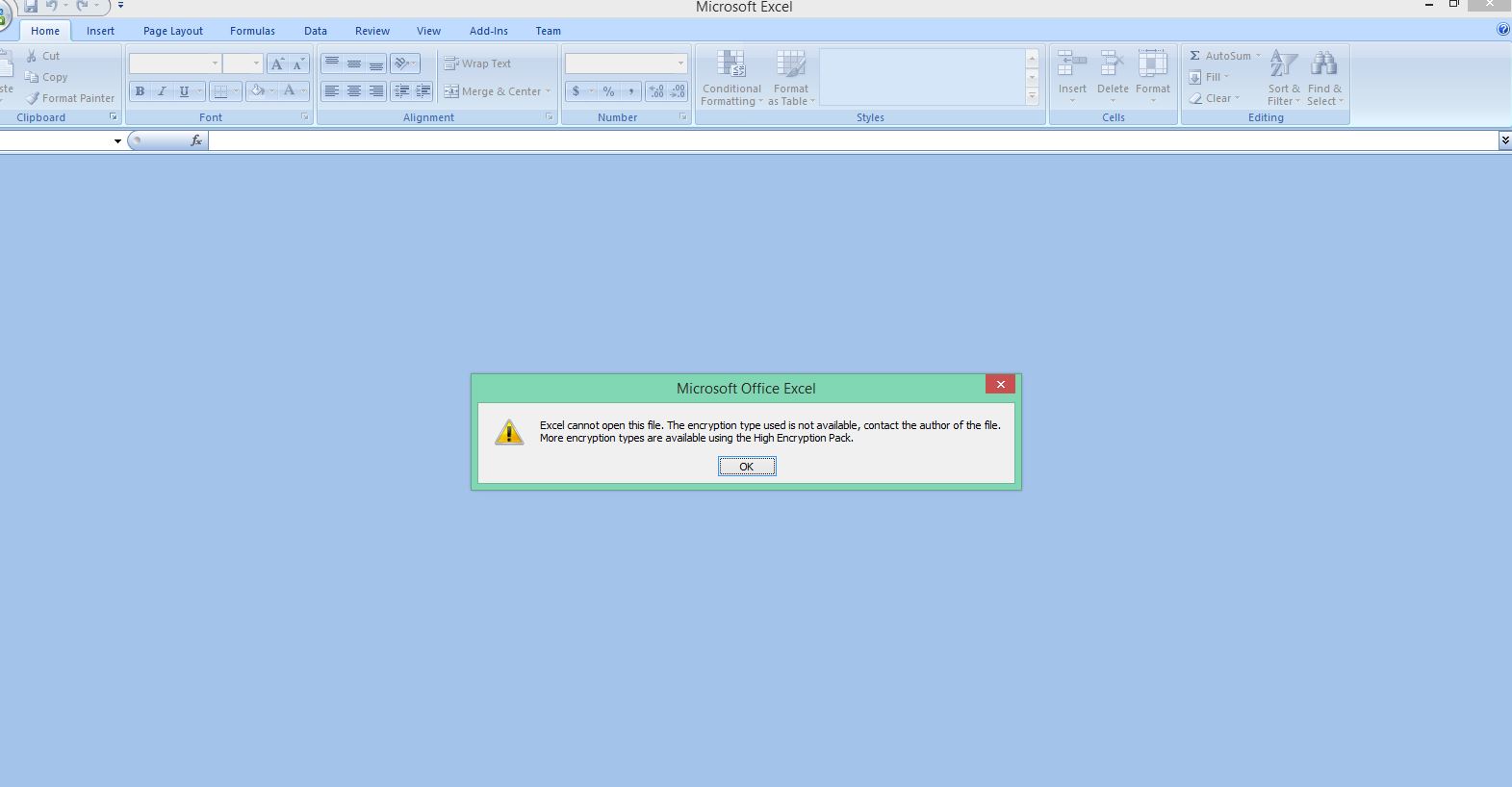1512x787 pixels.
Task: Click the Bottom Align icon
Action: [x=376, y=63]
